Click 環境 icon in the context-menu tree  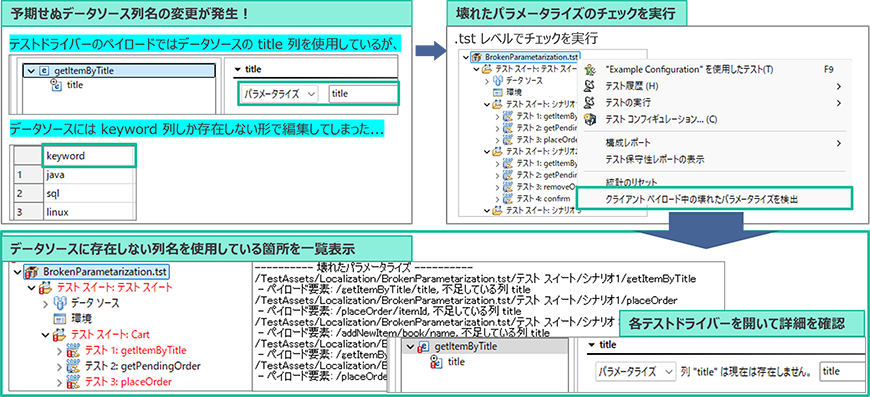498,93
